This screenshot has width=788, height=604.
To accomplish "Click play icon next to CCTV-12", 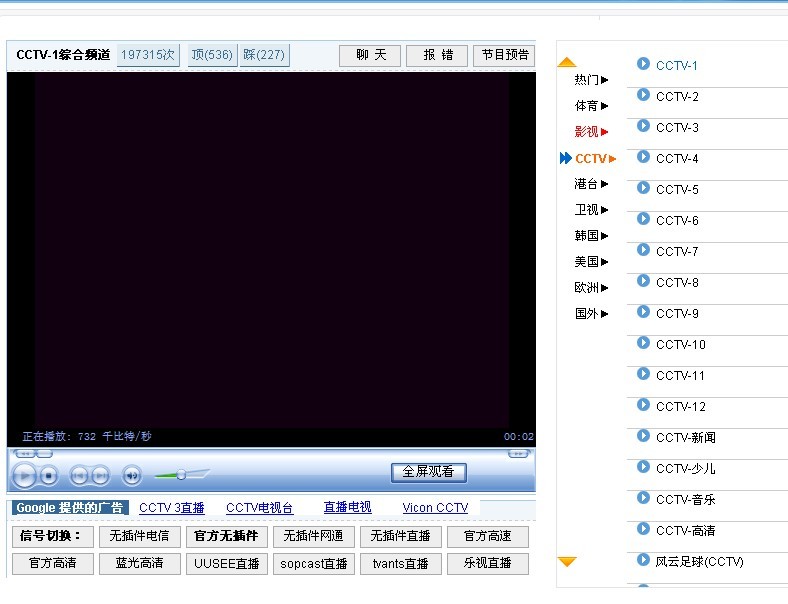I will click(643, 405).
